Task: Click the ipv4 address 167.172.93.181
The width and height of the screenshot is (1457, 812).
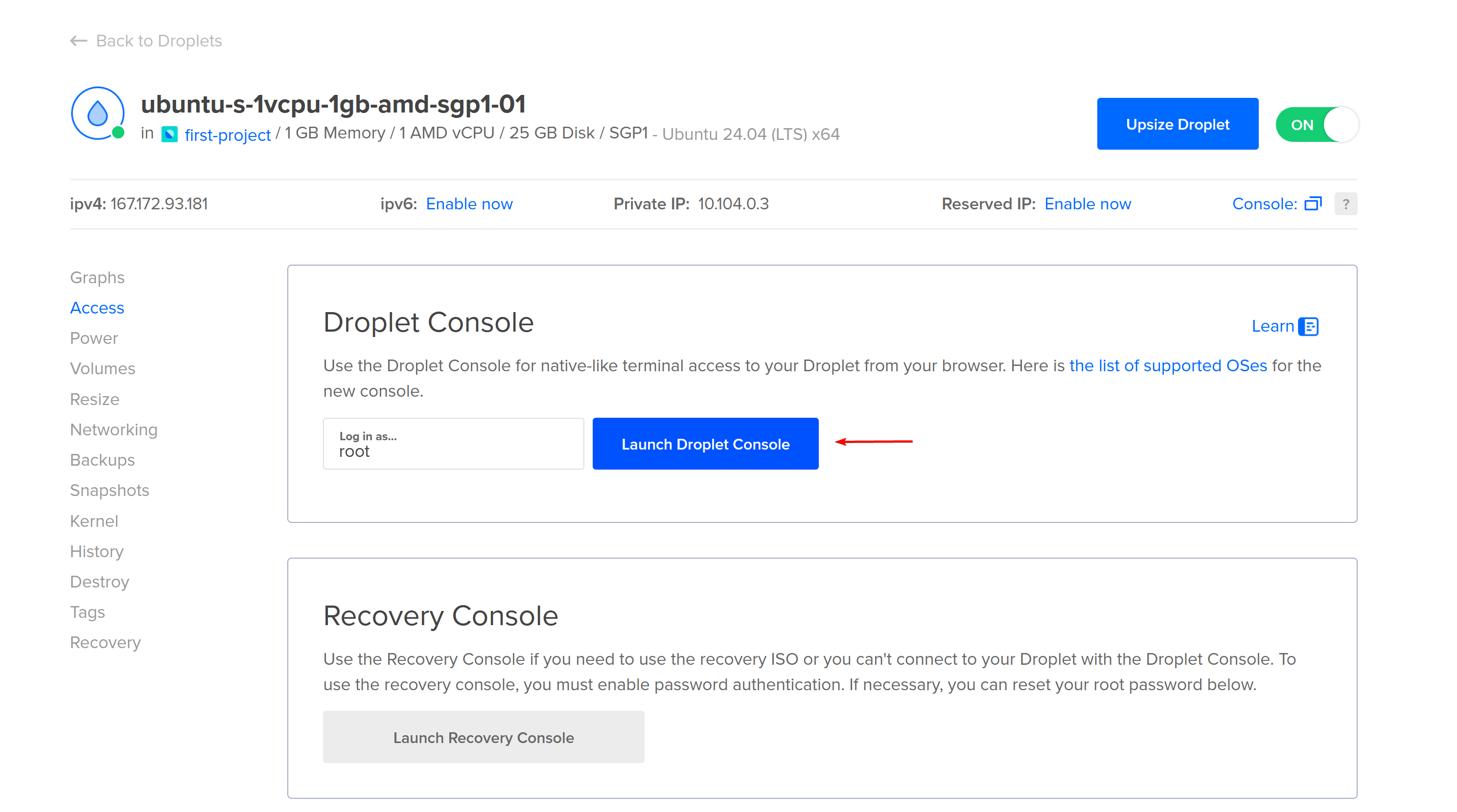Action: 159,203
